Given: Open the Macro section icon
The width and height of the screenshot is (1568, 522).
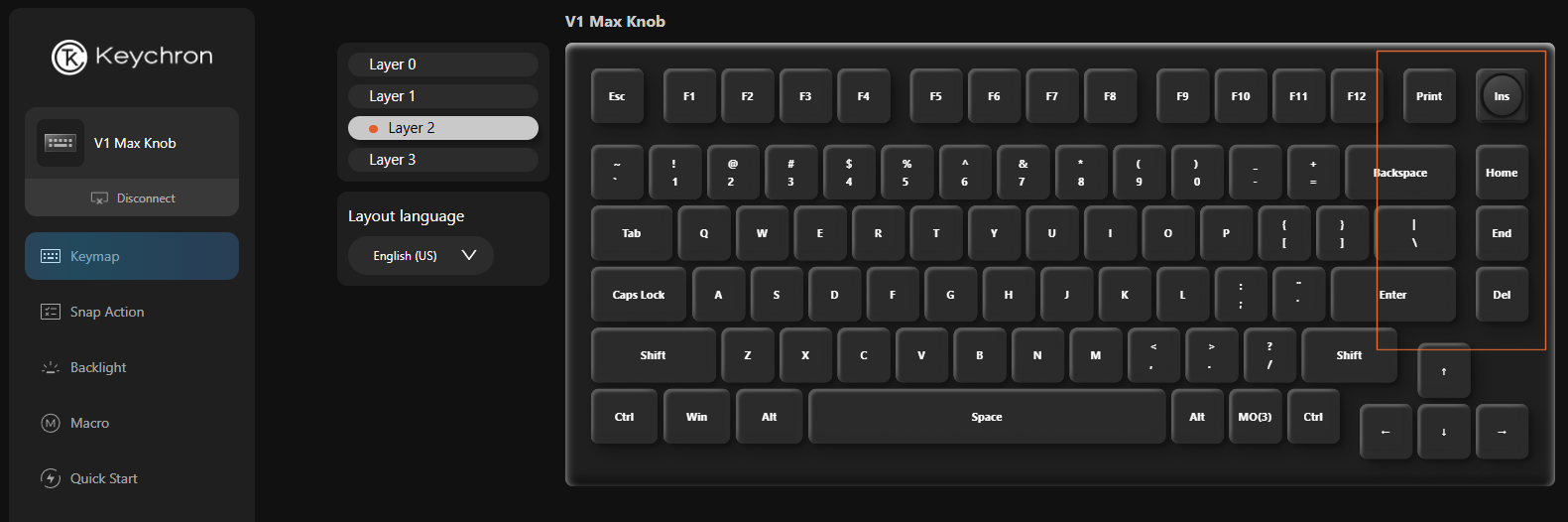Looking at the screenshot, I should pos(51,423).
